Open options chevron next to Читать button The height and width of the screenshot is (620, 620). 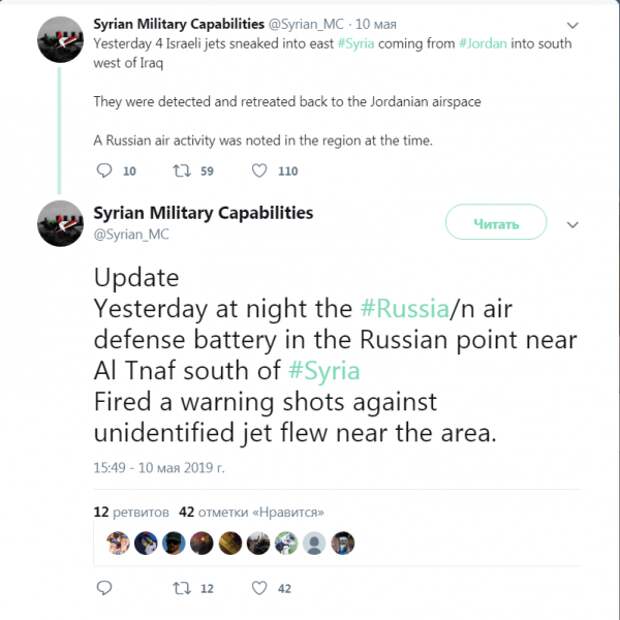(573, 225)
